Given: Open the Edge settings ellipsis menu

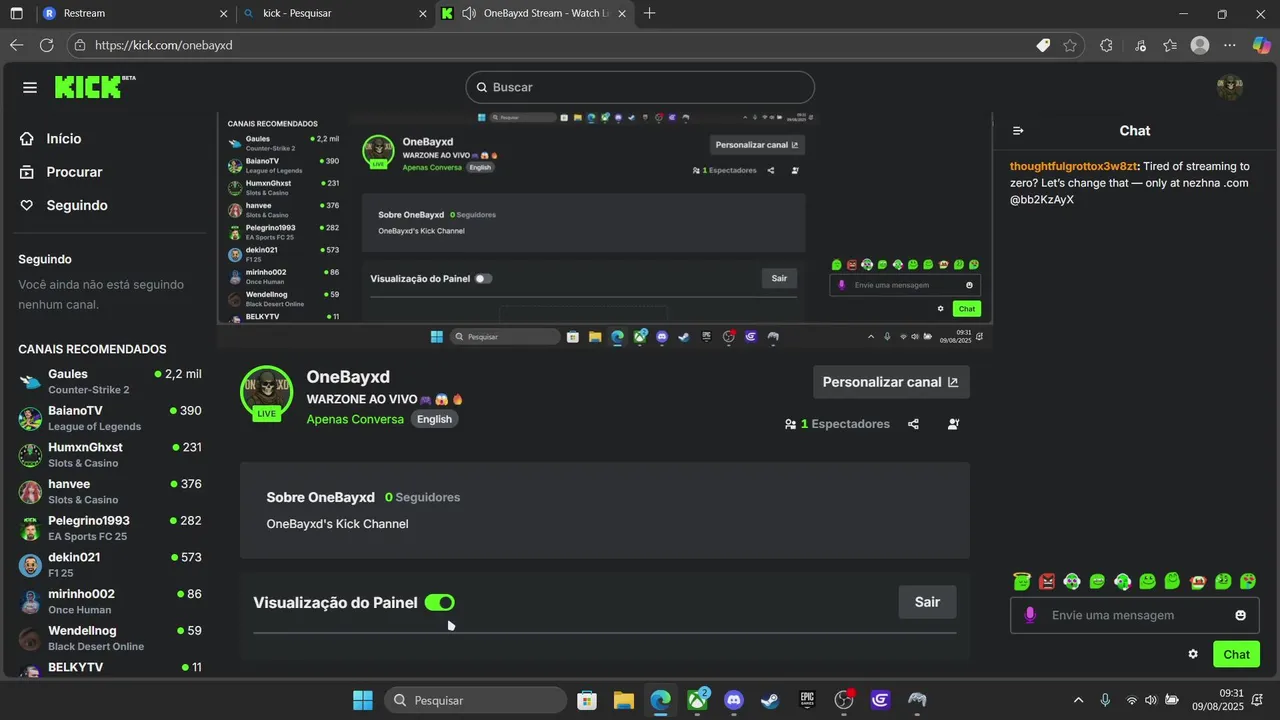Looking at the screenshot, I should [1230, 45].
